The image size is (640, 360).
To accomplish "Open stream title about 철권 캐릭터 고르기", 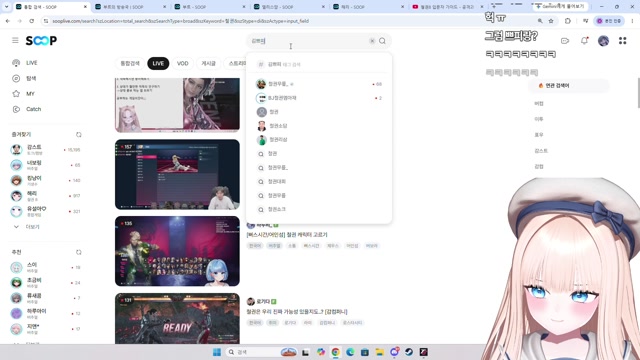I will coord(287,235).
